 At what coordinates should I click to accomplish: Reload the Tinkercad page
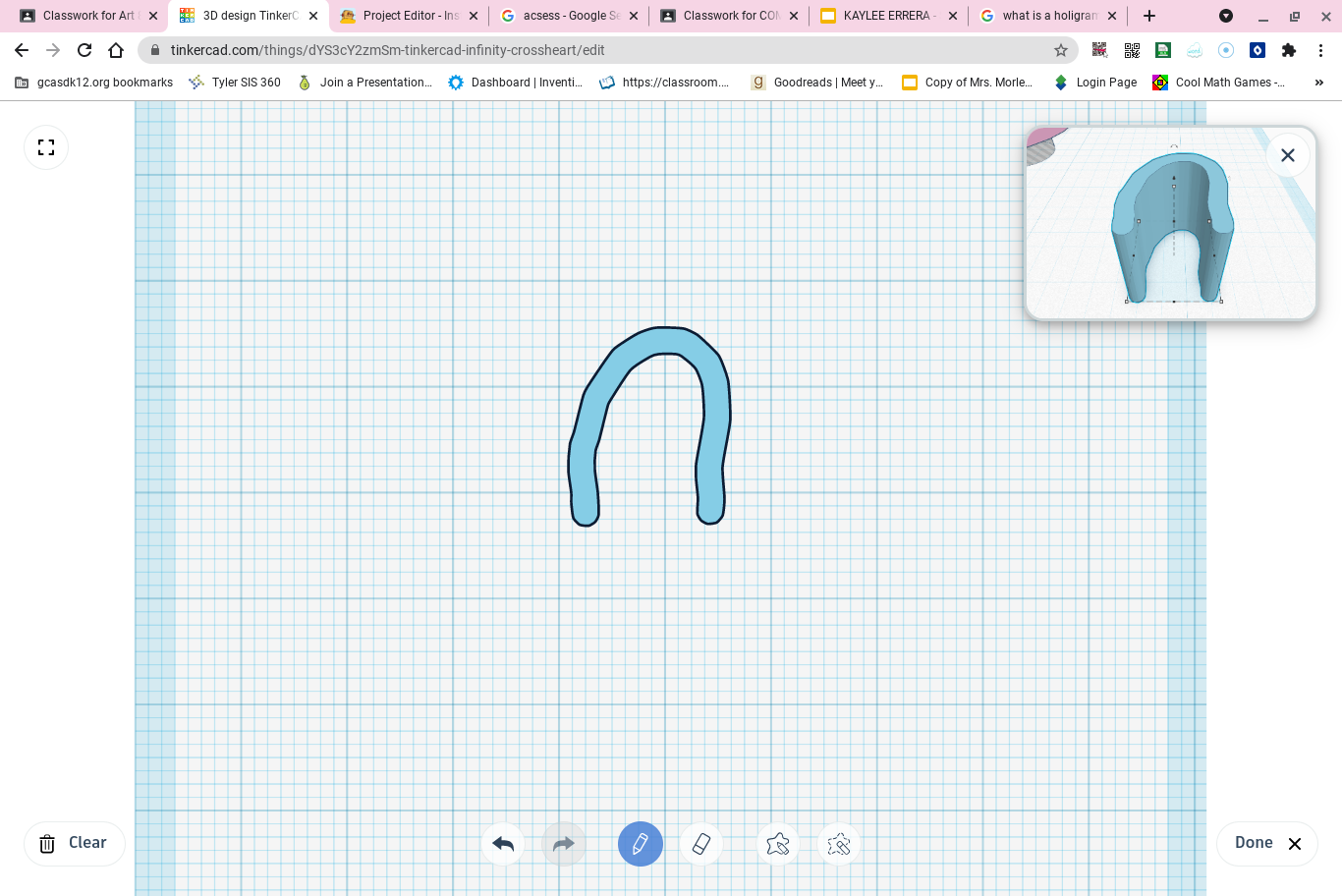(x=84, y=50)
